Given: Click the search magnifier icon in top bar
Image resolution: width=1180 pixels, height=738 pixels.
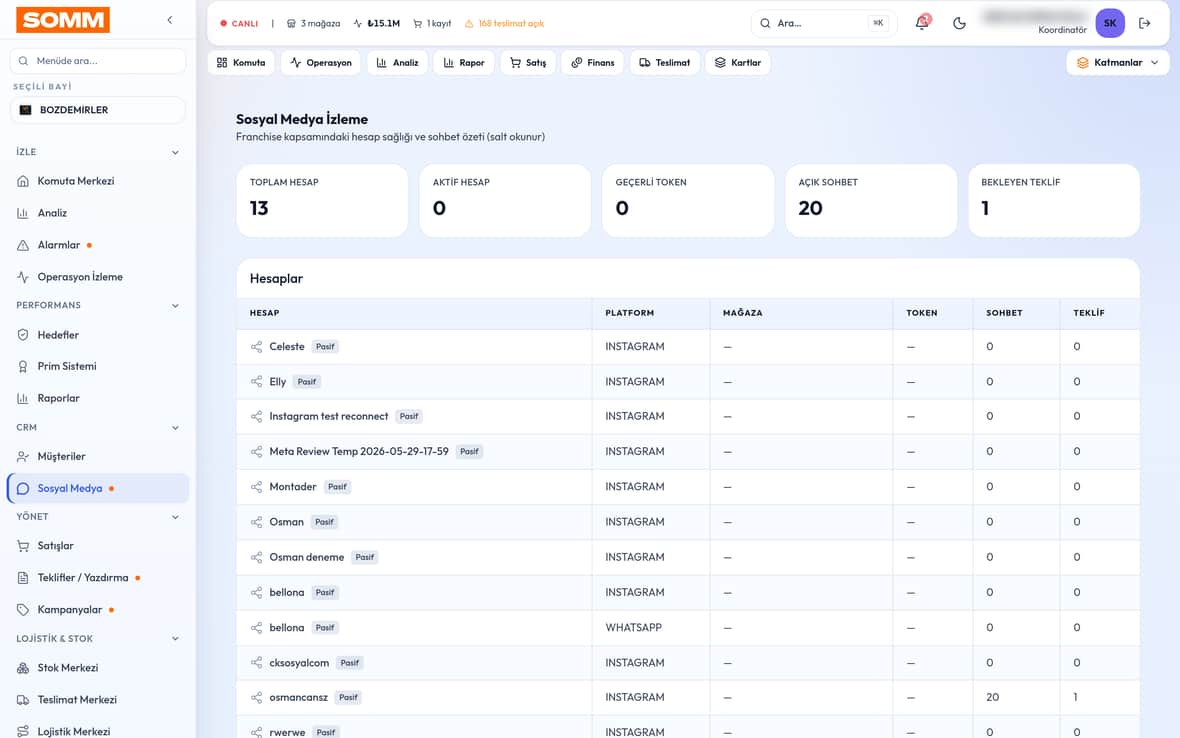Looking at the screenshot, I should [x=765, y=23].
